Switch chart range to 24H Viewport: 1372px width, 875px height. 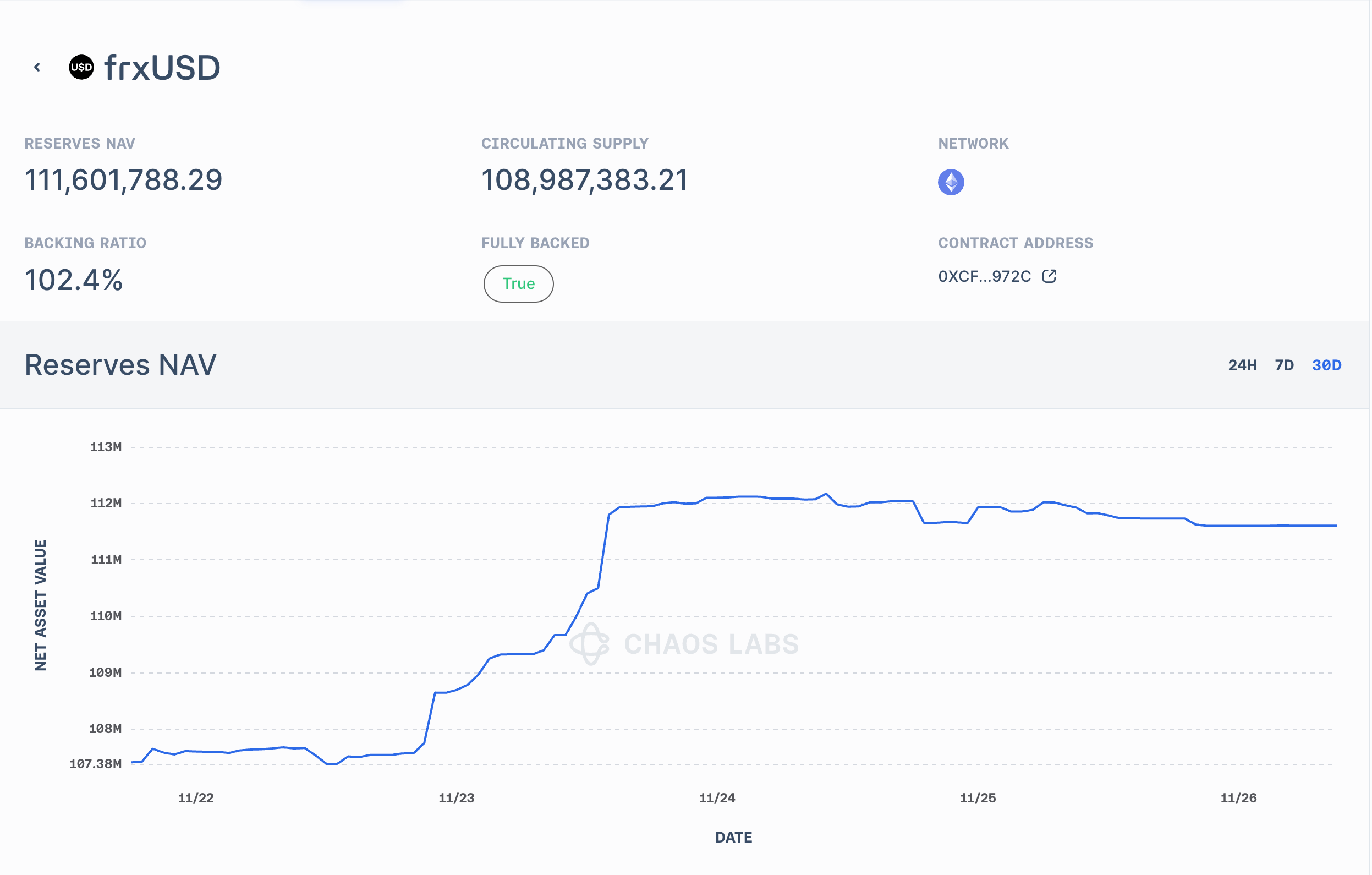(1242, 365)
